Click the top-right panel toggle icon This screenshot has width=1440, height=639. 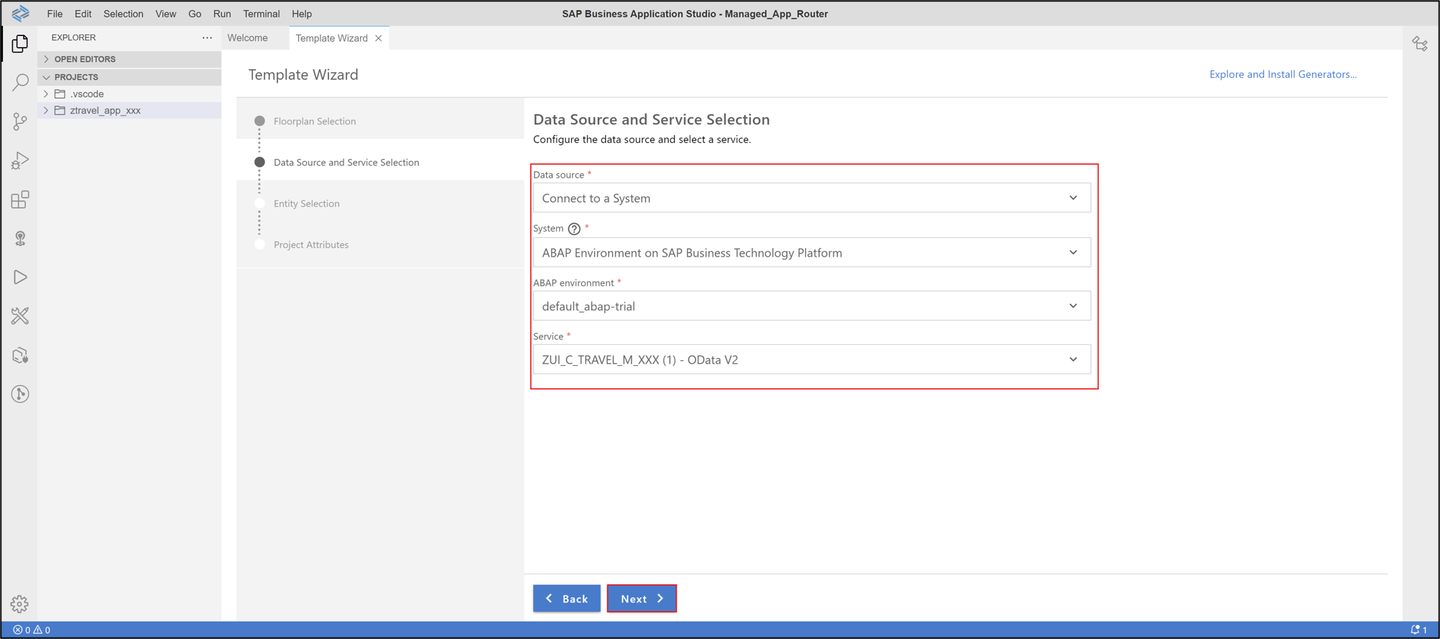[x=1420, y=43]
